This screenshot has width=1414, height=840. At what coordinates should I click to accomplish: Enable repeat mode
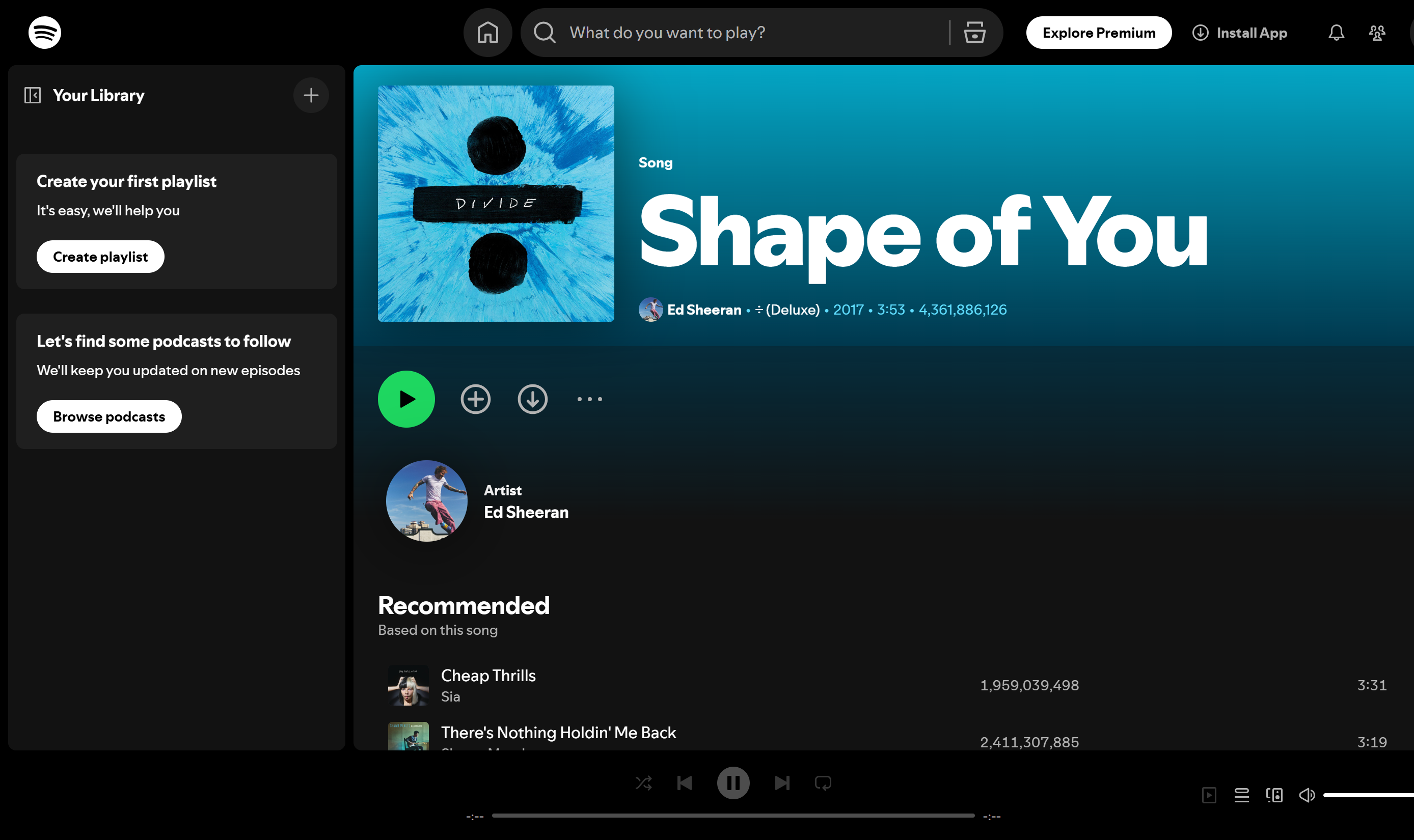tap(822, 783)
